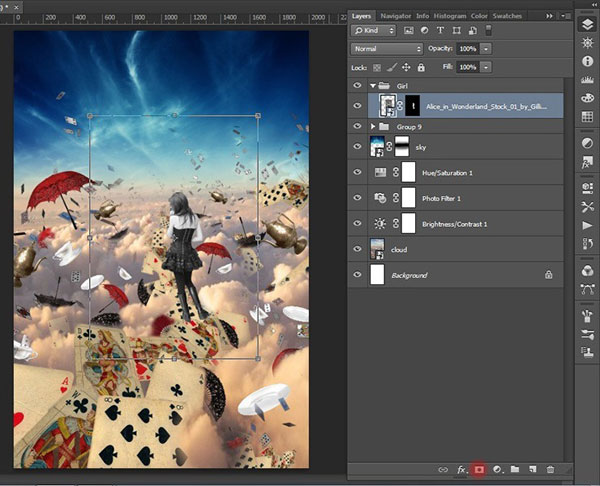600x486 pixels.
Task: Filter layers by shape layer icon
Action: pos(457,31)
